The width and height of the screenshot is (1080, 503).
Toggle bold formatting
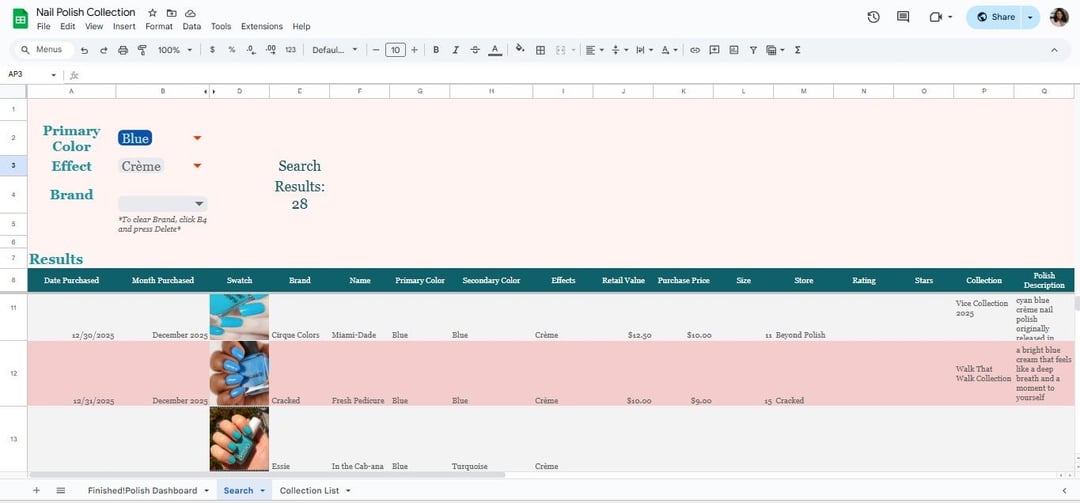[436, 50]
